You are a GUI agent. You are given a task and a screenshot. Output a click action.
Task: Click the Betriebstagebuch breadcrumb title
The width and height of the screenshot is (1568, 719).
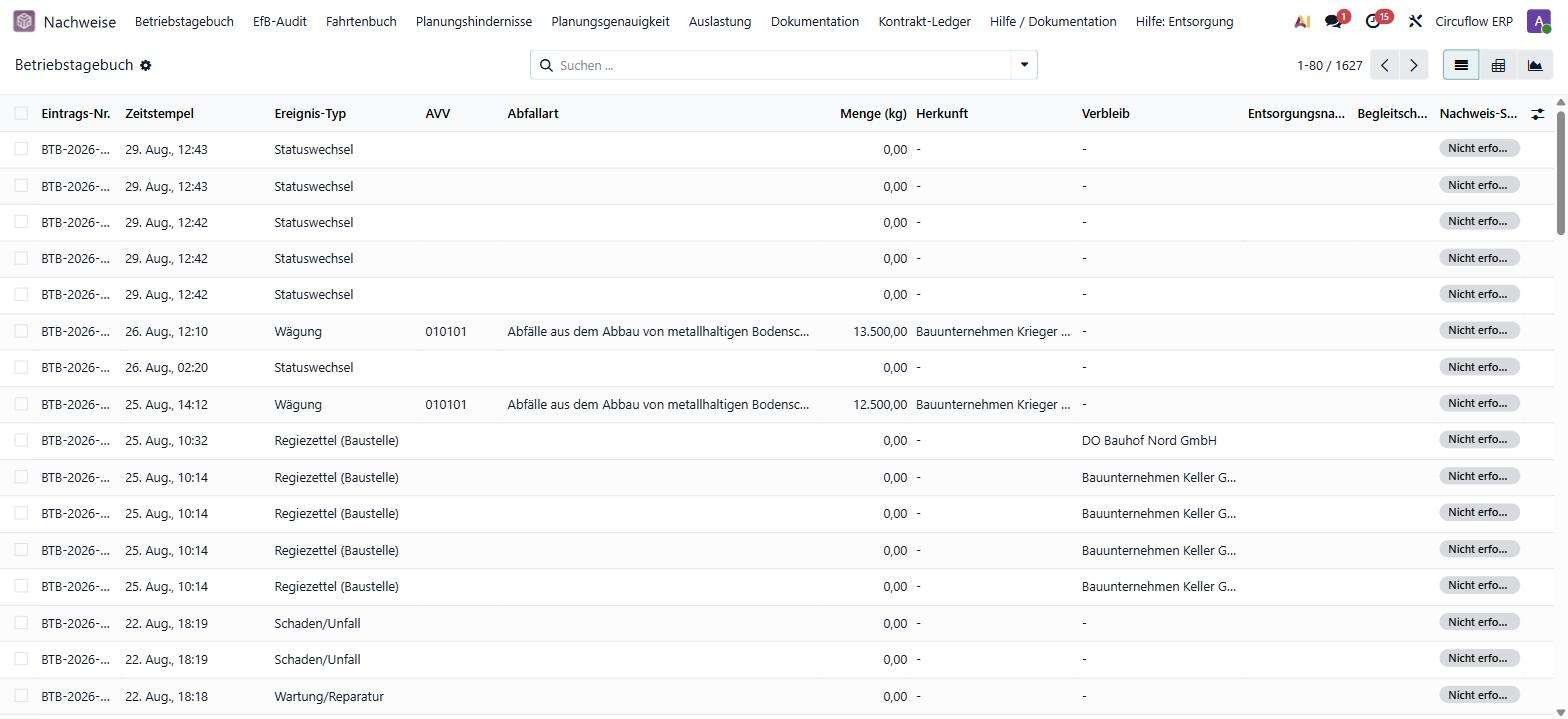coord(74,65)
